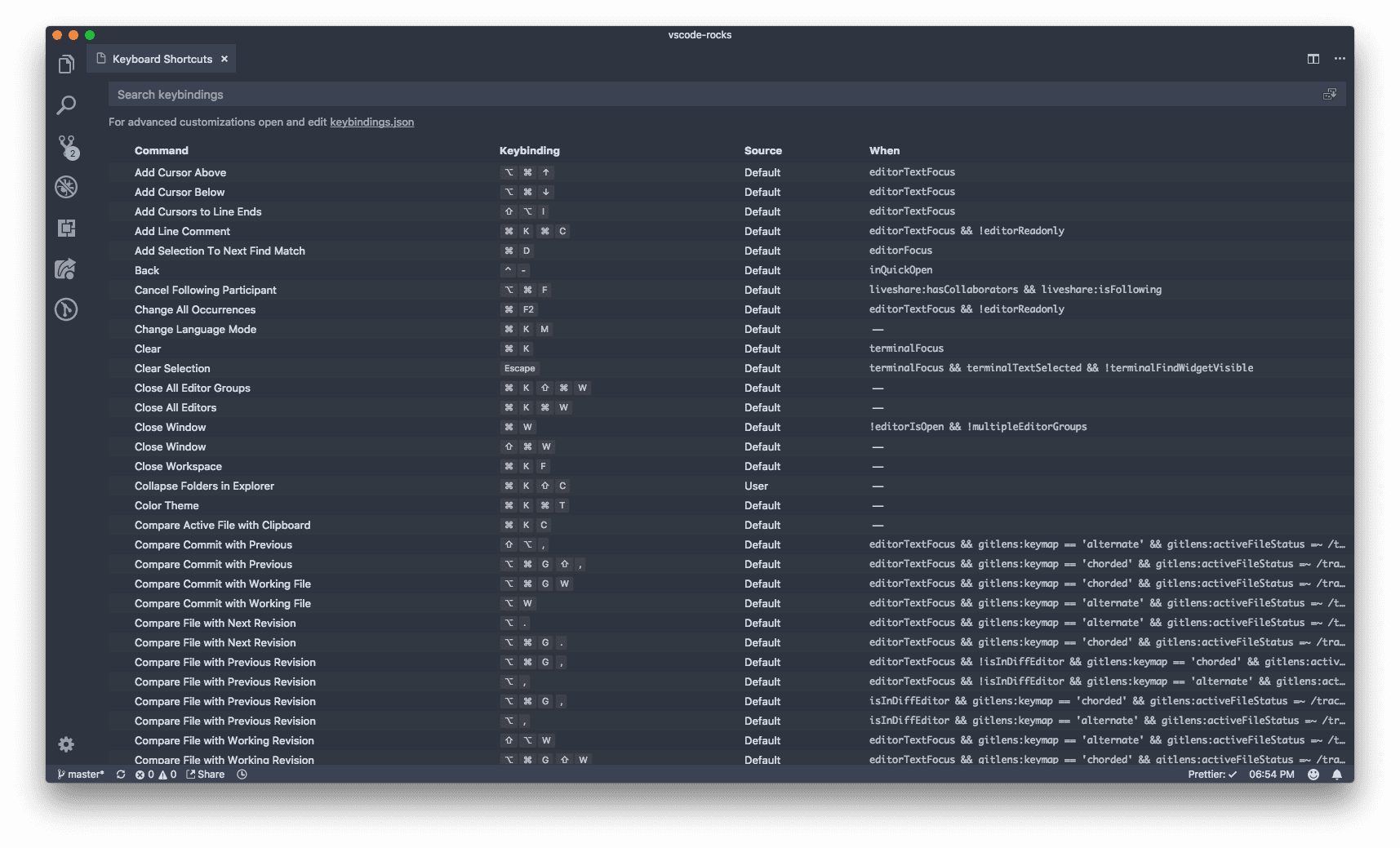Open the Live Share view in activity bar
The image size is (1400, 848).
(x=66, y=269)
